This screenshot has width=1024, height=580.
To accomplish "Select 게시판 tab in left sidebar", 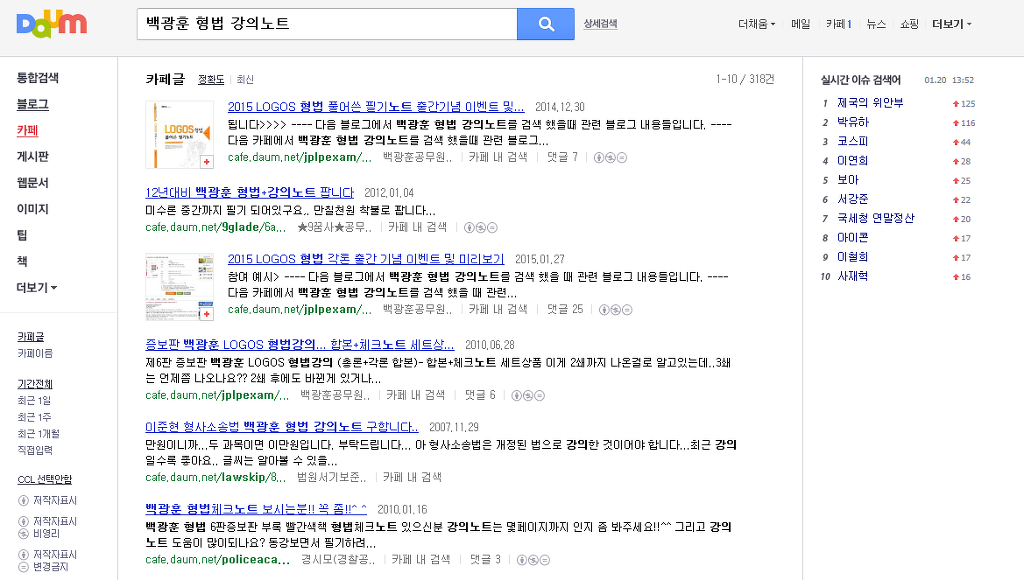I will coord(33,156).
